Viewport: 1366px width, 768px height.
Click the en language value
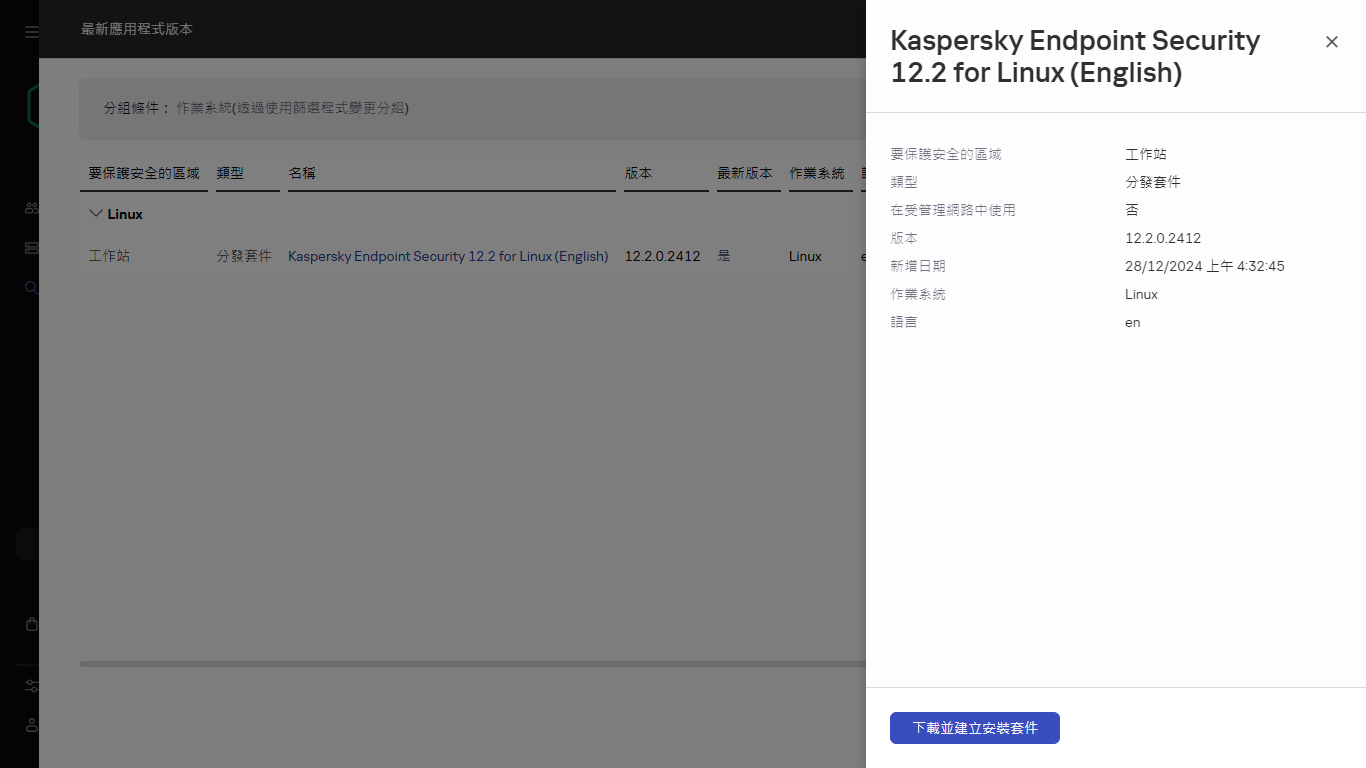[1133, 322]
